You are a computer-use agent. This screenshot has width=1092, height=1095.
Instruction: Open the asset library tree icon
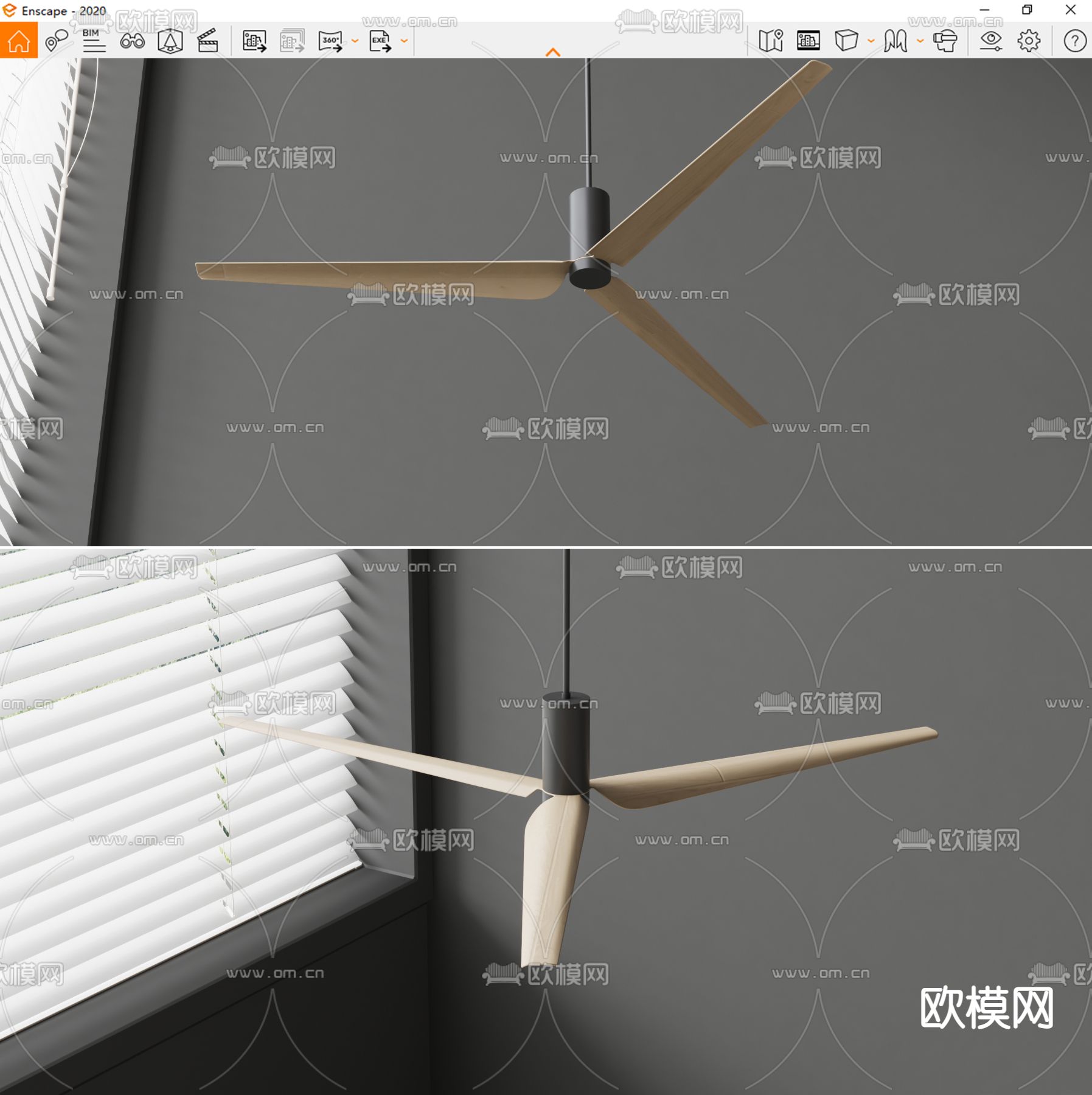[170, 41]
